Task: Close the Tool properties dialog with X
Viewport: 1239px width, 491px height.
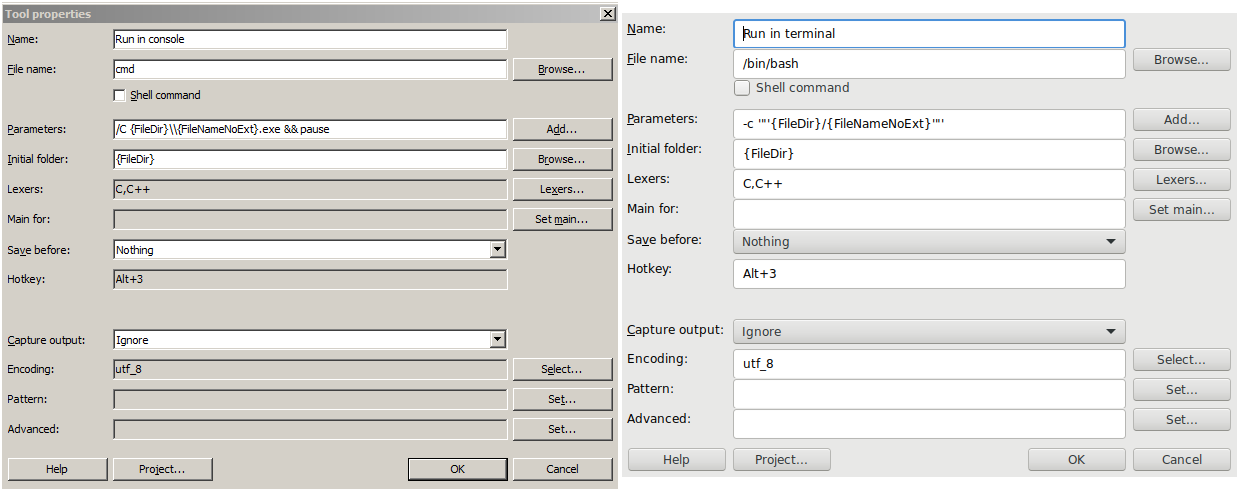Action: [x=607, y=14]
